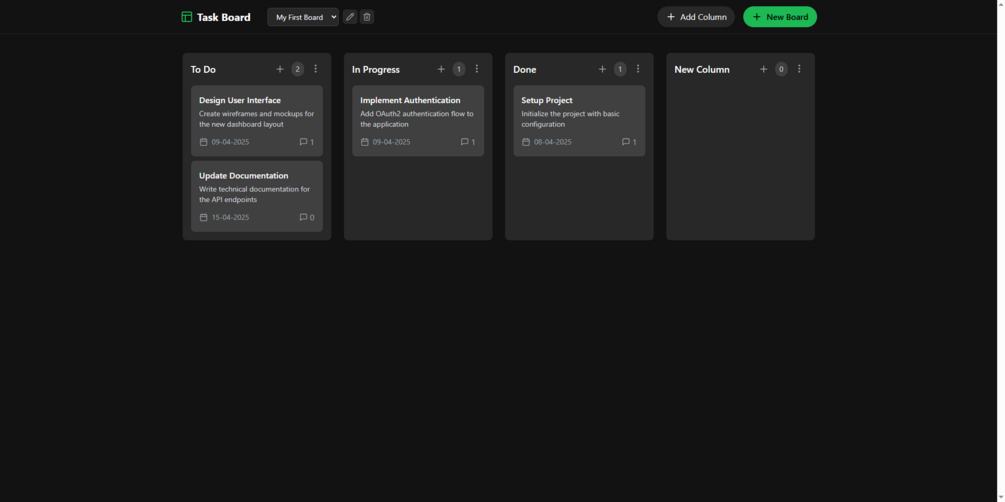Click 'Add OAuth2 authentication flow' description
The image size is (1005, 502).
coord(417,119)
